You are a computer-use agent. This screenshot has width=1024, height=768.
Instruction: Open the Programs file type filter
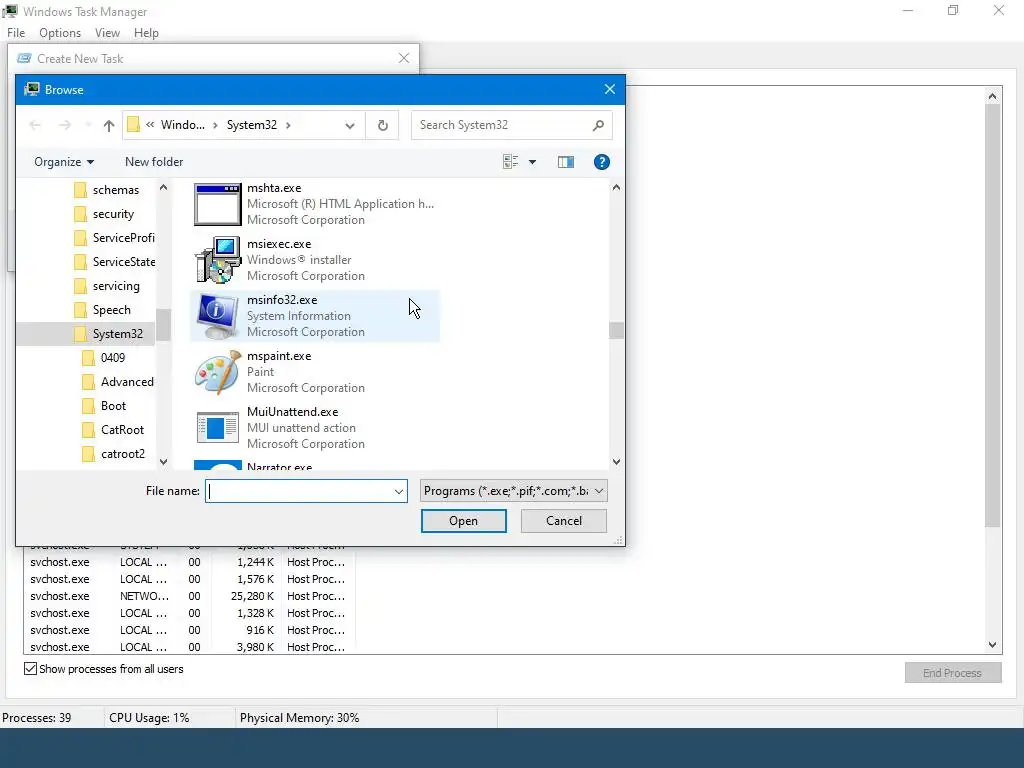[x=513, y=491]
